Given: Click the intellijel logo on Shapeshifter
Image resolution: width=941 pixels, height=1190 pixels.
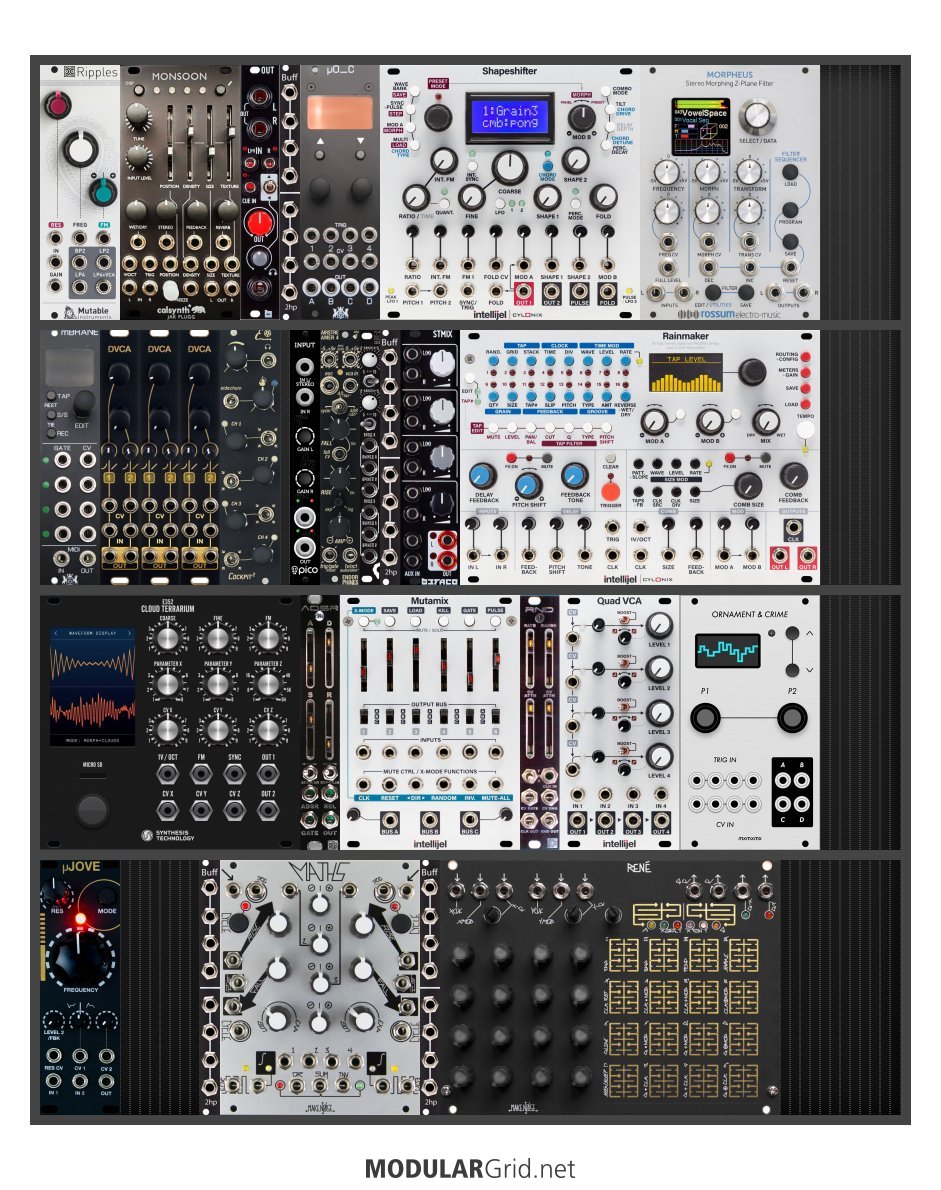Looking at the screenshot, I should coord(490,314).
